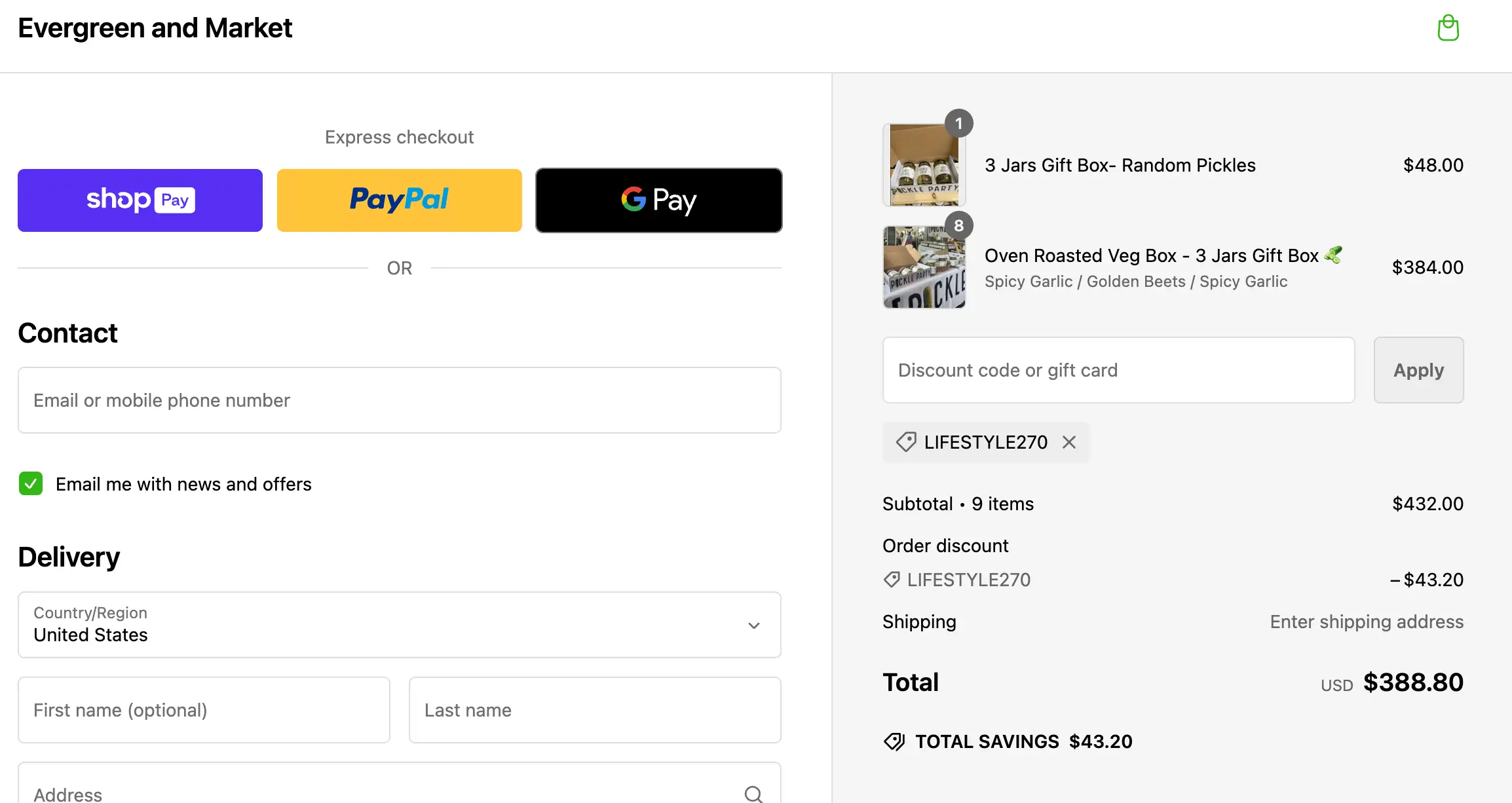
Task: Click the Discount code or gift card field
Action: tap(1118, 370)
